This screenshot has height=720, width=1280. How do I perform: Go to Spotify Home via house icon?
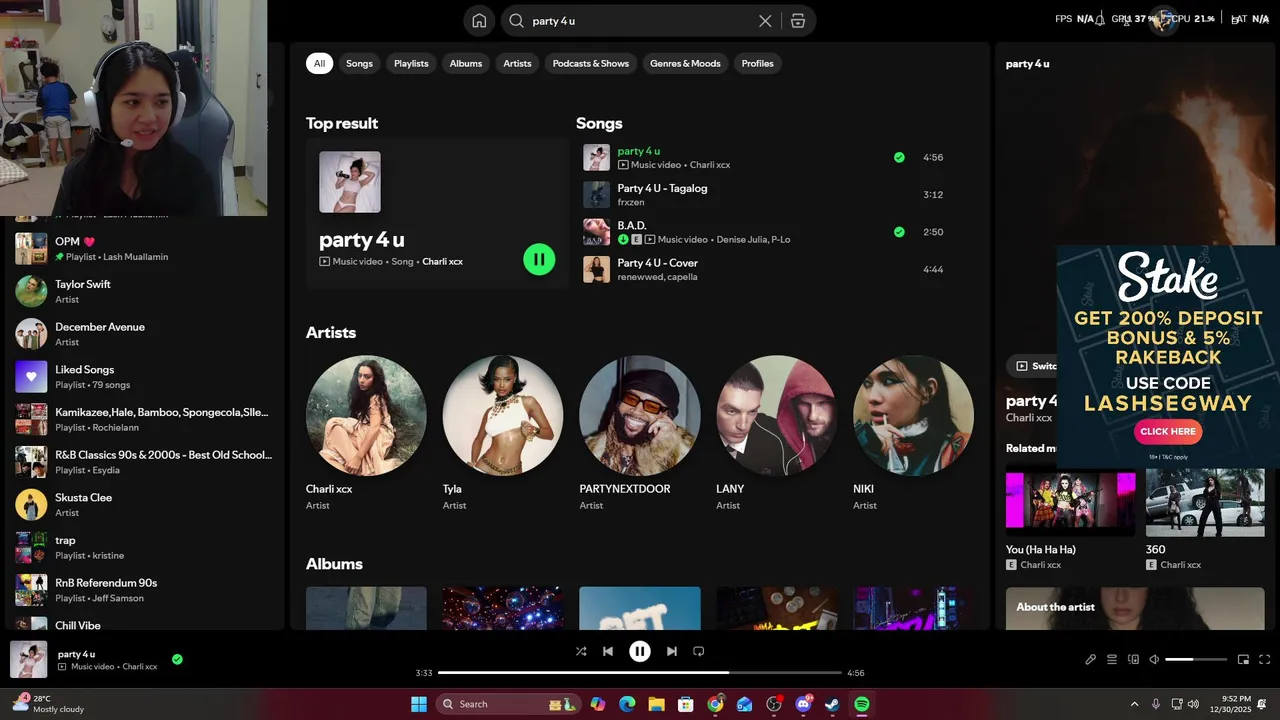(479, 21)
